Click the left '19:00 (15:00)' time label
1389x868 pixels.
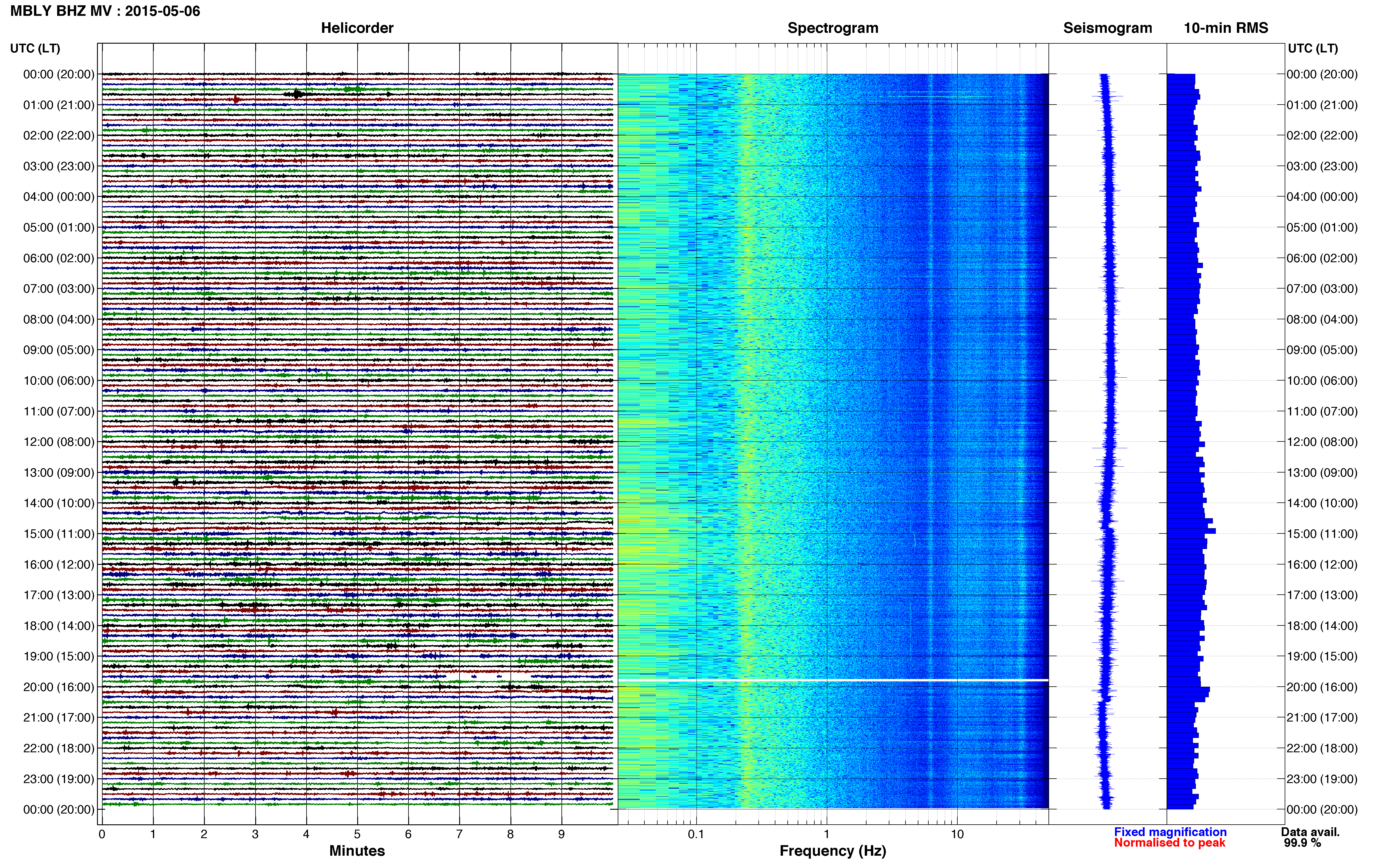click(x=59, y=656)
